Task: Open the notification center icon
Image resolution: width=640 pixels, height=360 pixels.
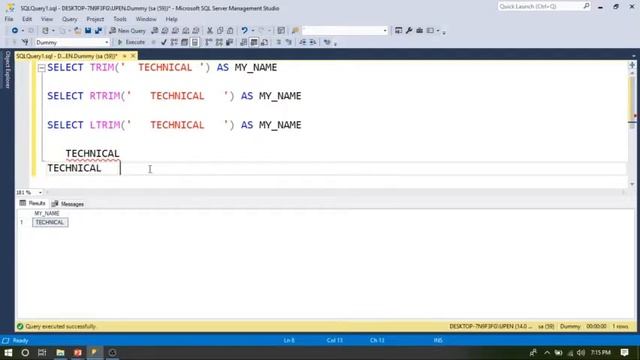Action: pyautogui.click(x=624, y=352)
